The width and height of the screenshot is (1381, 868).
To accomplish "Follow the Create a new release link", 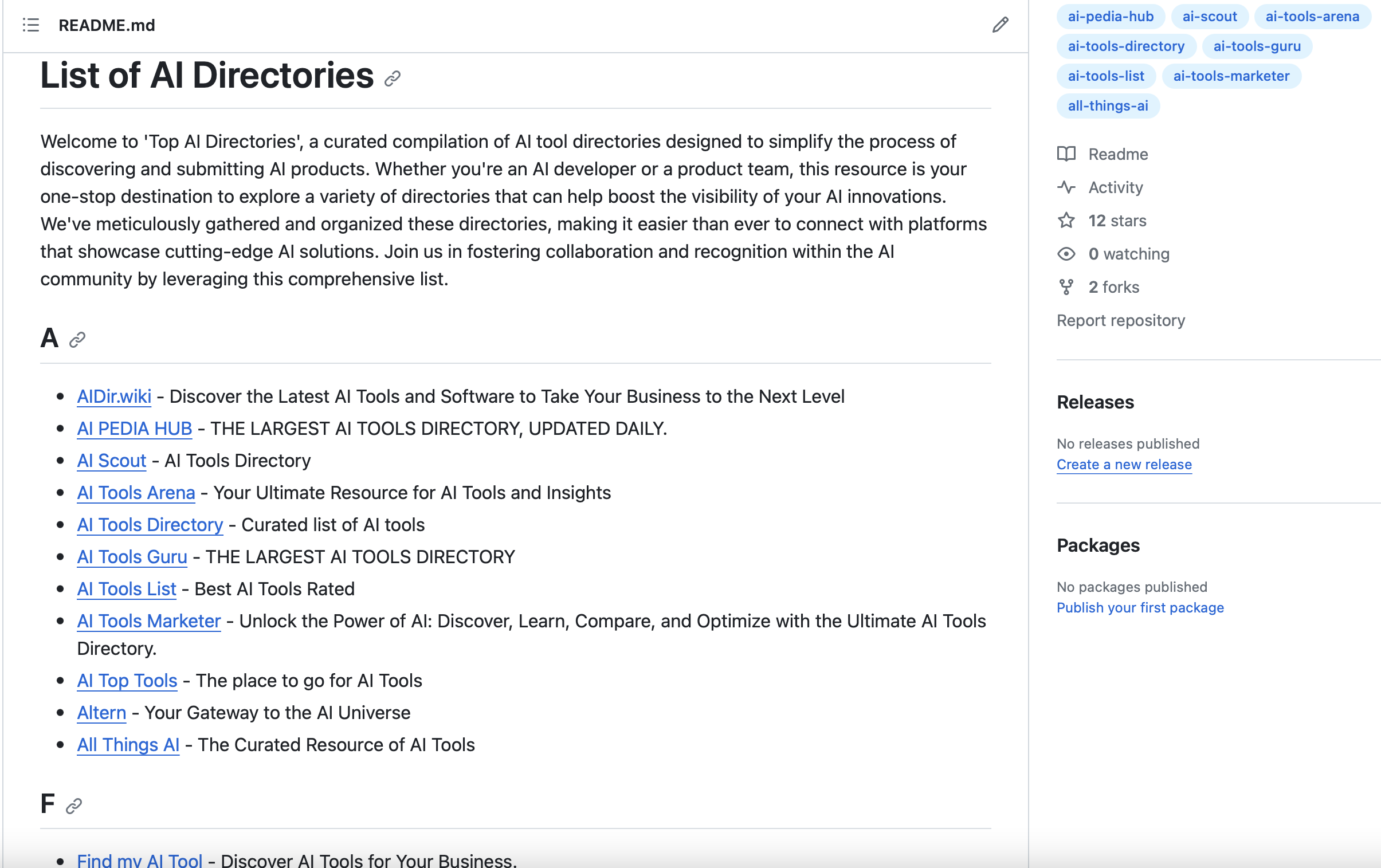I will point(1124,465).
